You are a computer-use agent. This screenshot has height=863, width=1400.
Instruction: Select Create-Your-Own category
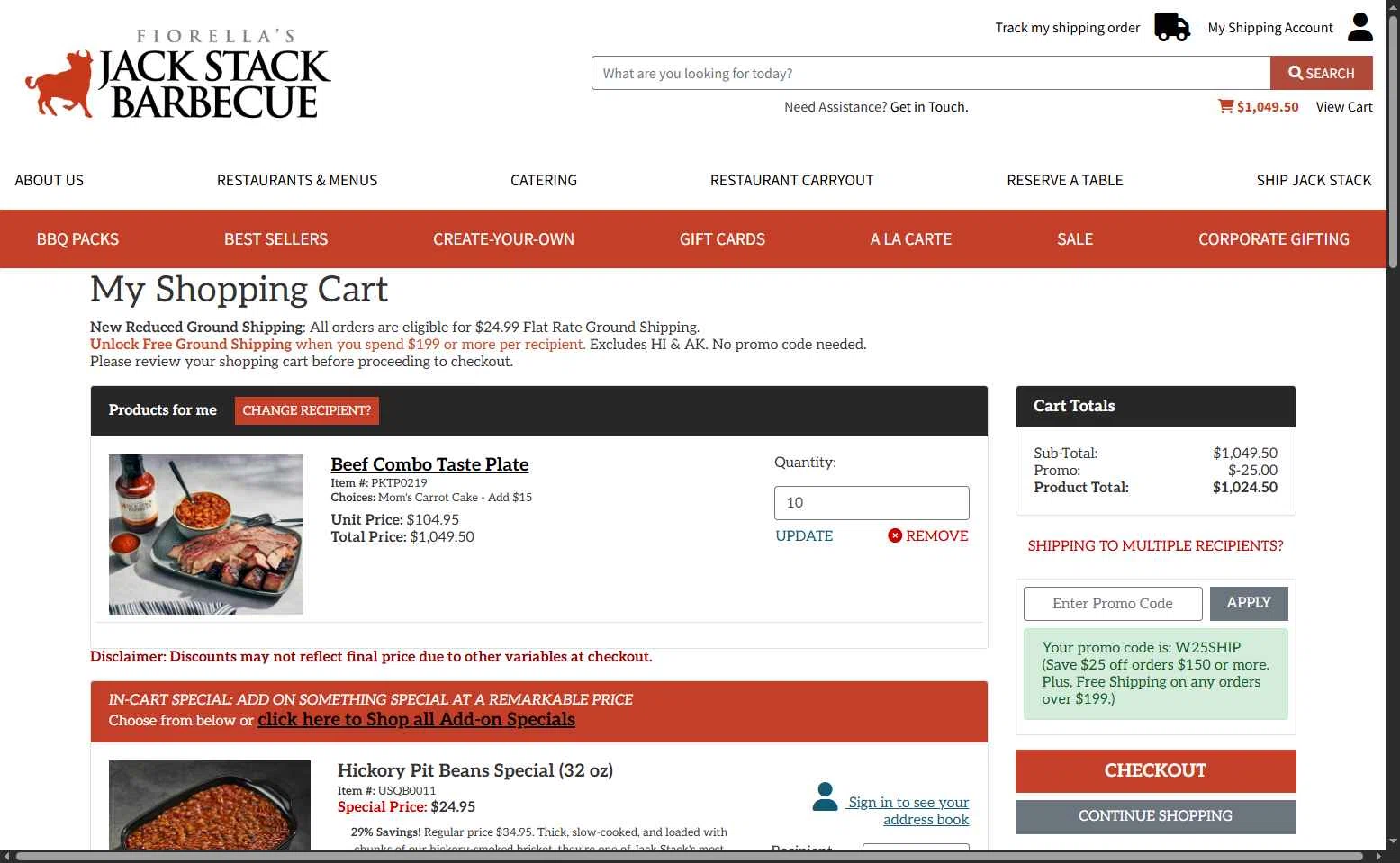[x=503, y=239]
